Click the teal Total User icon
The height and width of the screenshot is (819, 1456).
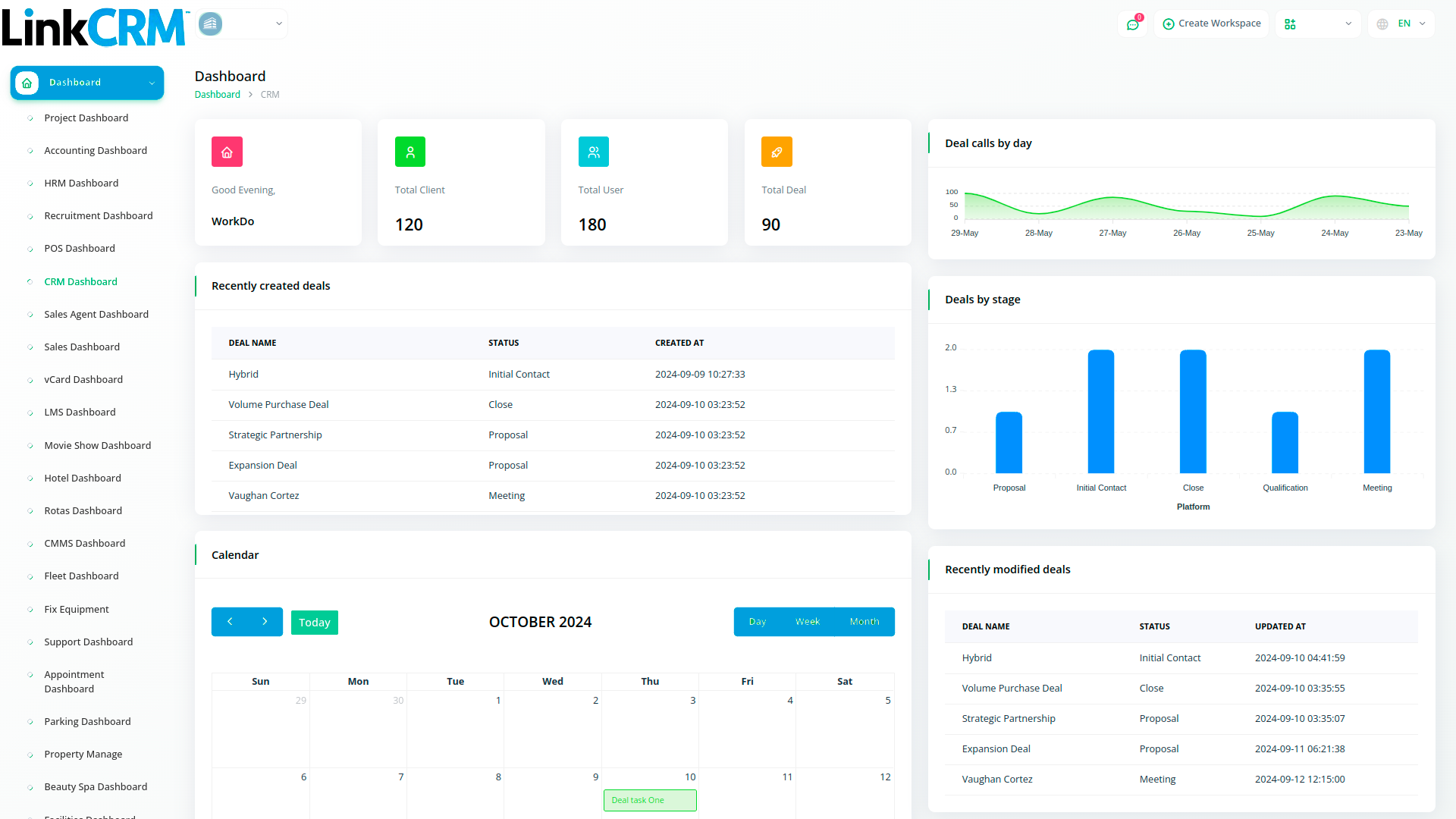click(x=593, y=152)
